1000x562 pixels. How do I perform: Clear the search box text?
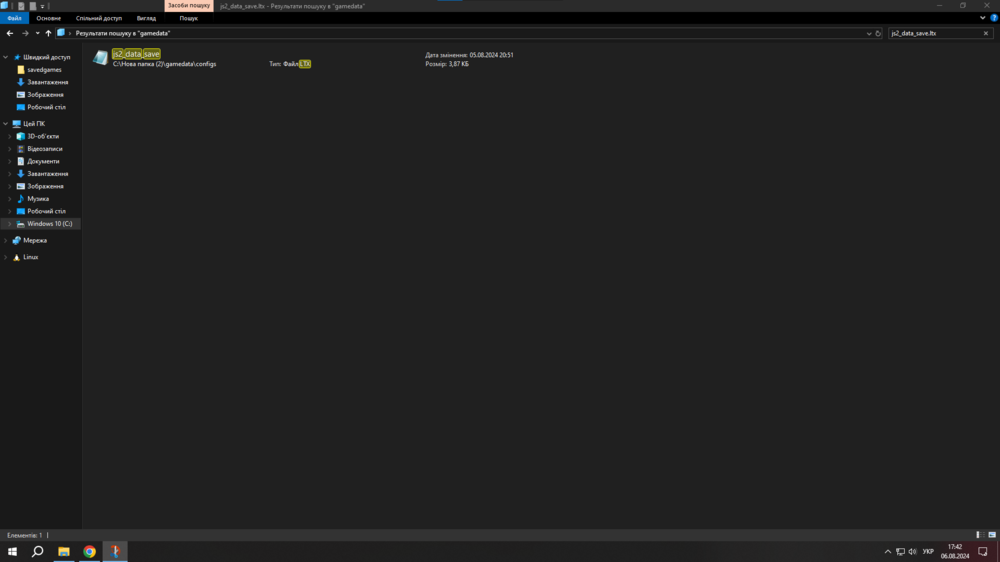point(985,33)
